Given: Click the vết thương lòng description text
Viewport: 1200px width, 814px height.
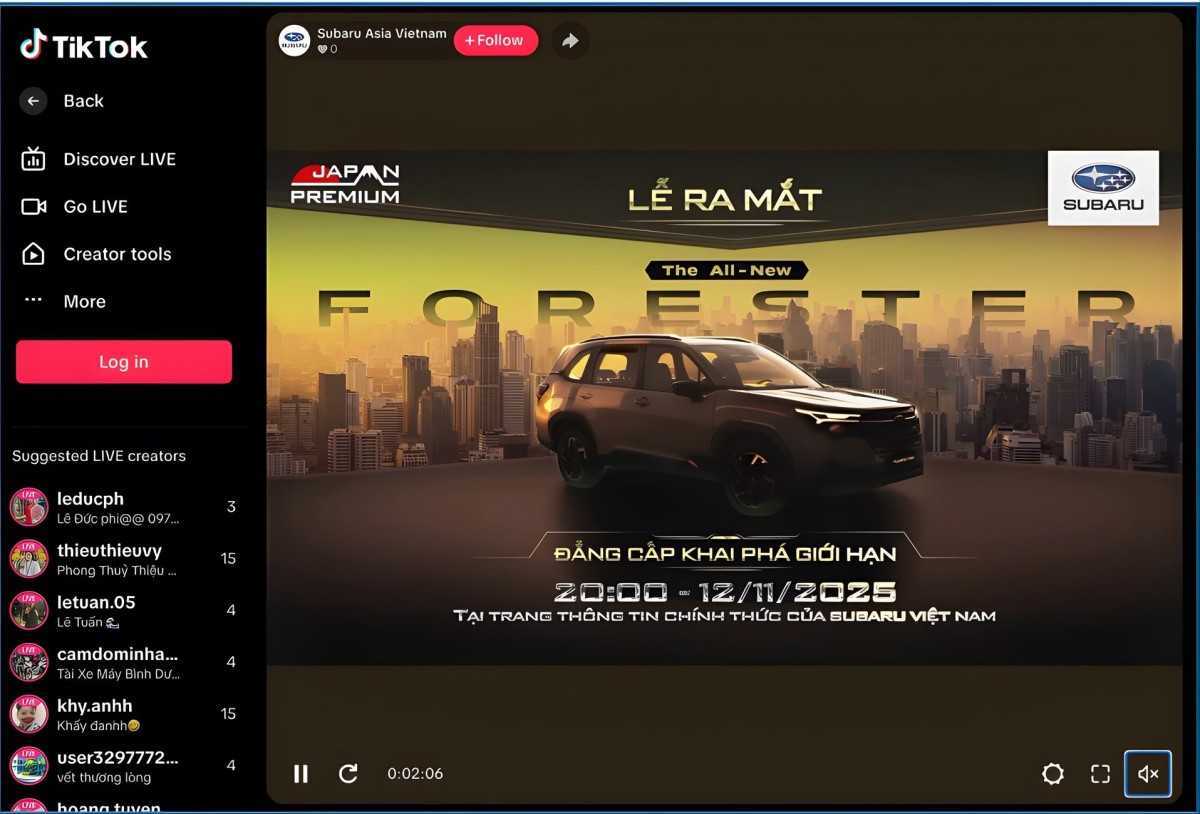Looking at the screenshot, I should coord(104,778).
